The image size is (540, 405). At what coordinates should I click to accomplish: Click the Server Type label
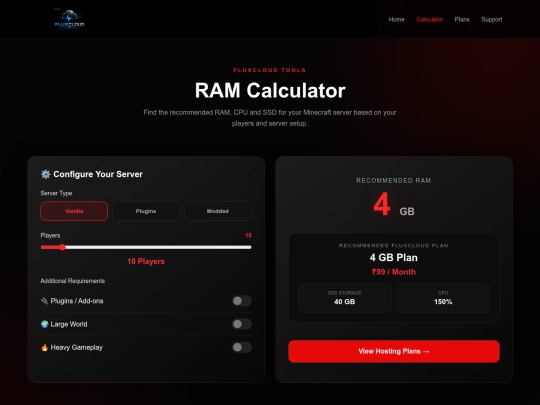(56, 193)
